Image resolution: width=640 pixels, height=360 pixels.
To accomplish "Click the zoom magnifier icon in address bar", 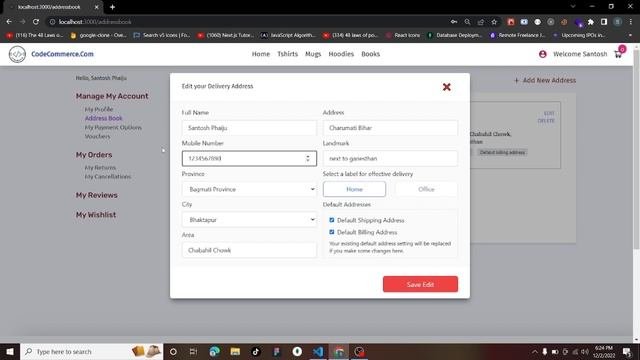I will coord(467,22).
